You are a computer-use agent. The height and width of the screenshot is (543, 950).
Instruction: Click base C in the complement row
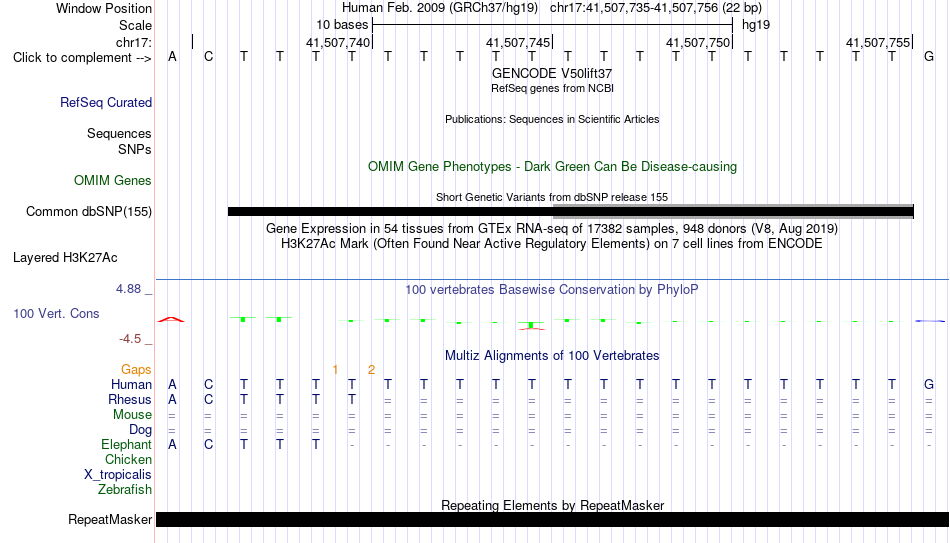pyautogui.click(x=208, y=57)
